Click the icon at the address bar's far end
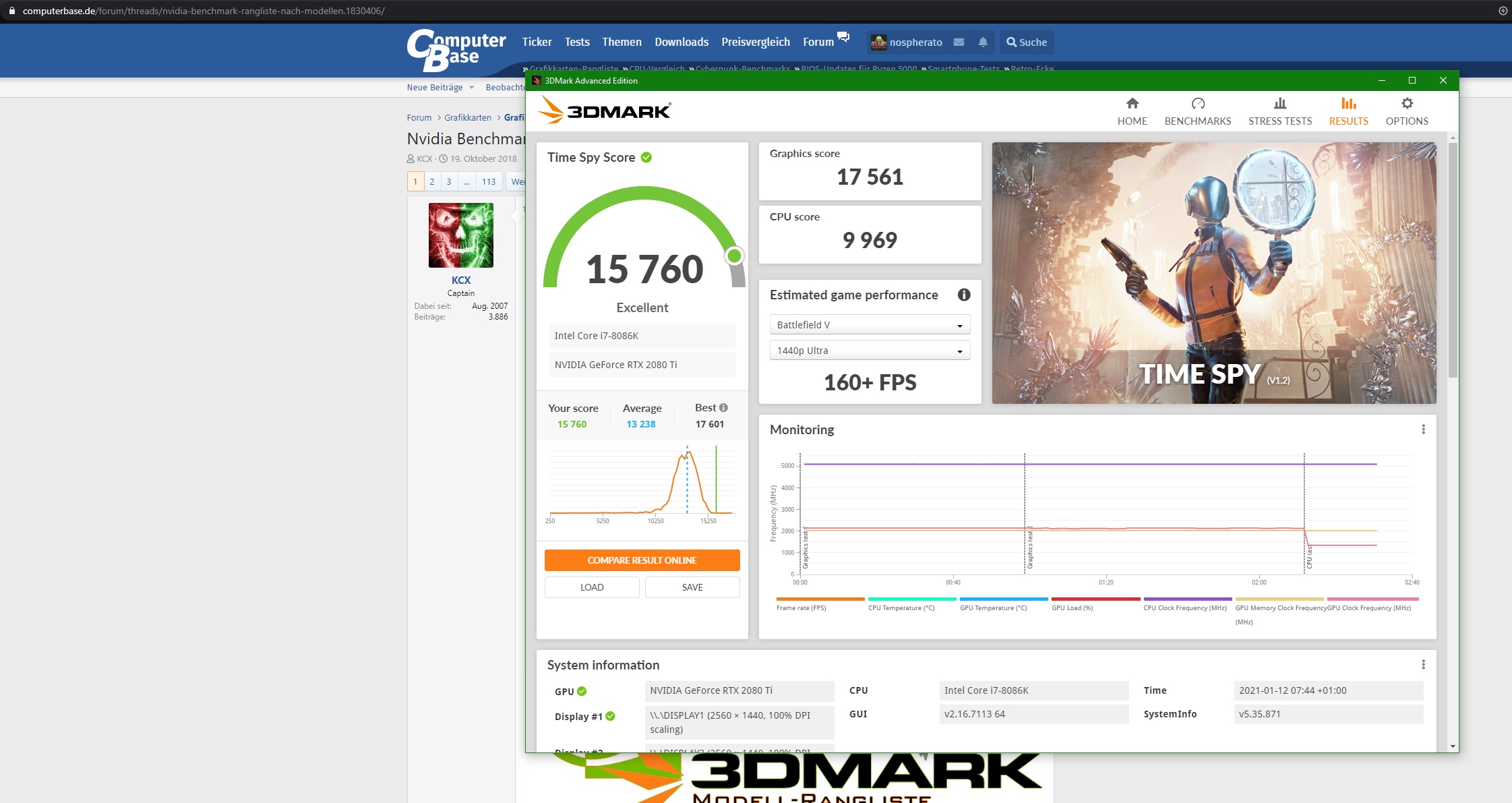The height and width of the screenshot is (803, 1512). (1503, 11)
